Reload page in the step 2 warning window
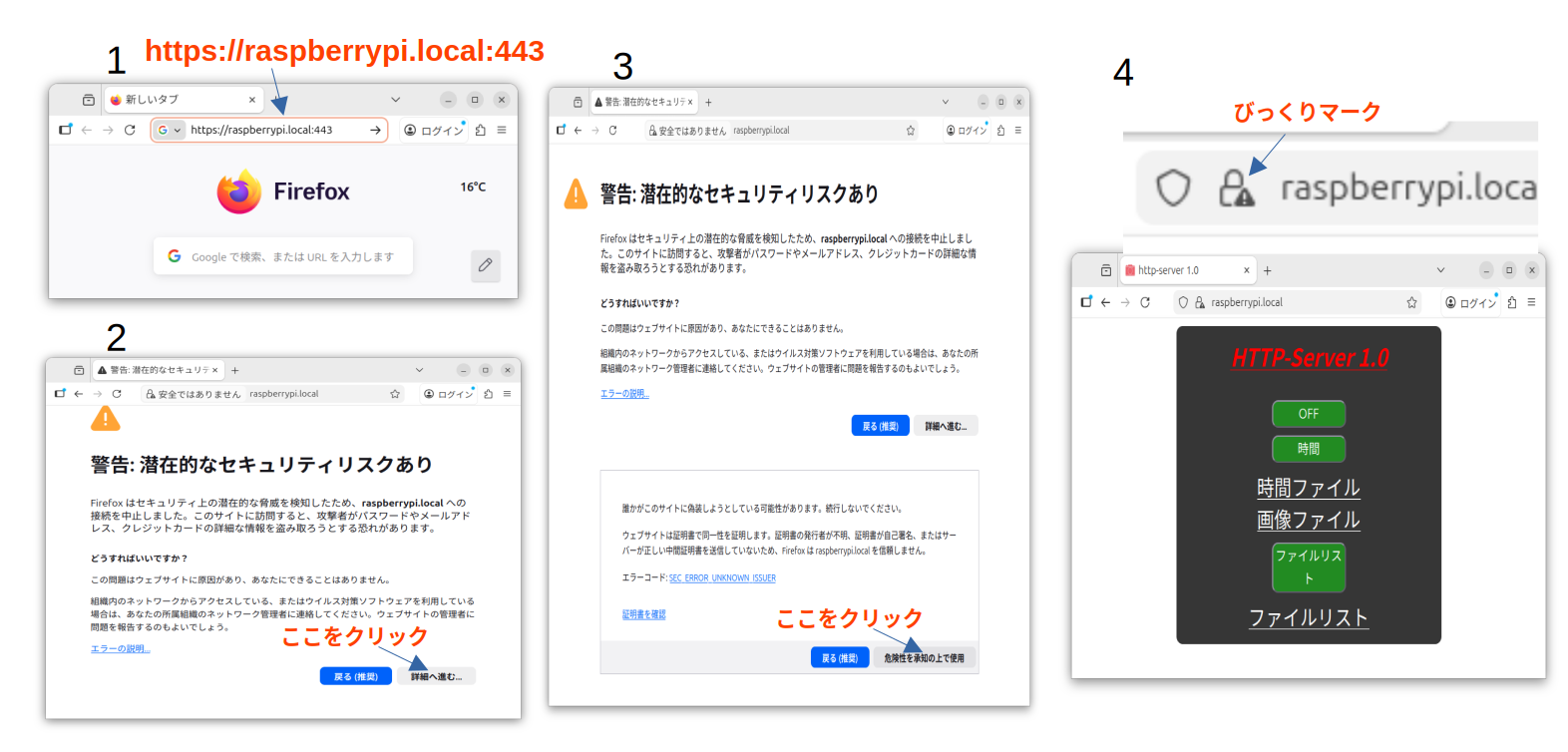This screenshot has width=1568, height=752. click(x=117, y=394)
